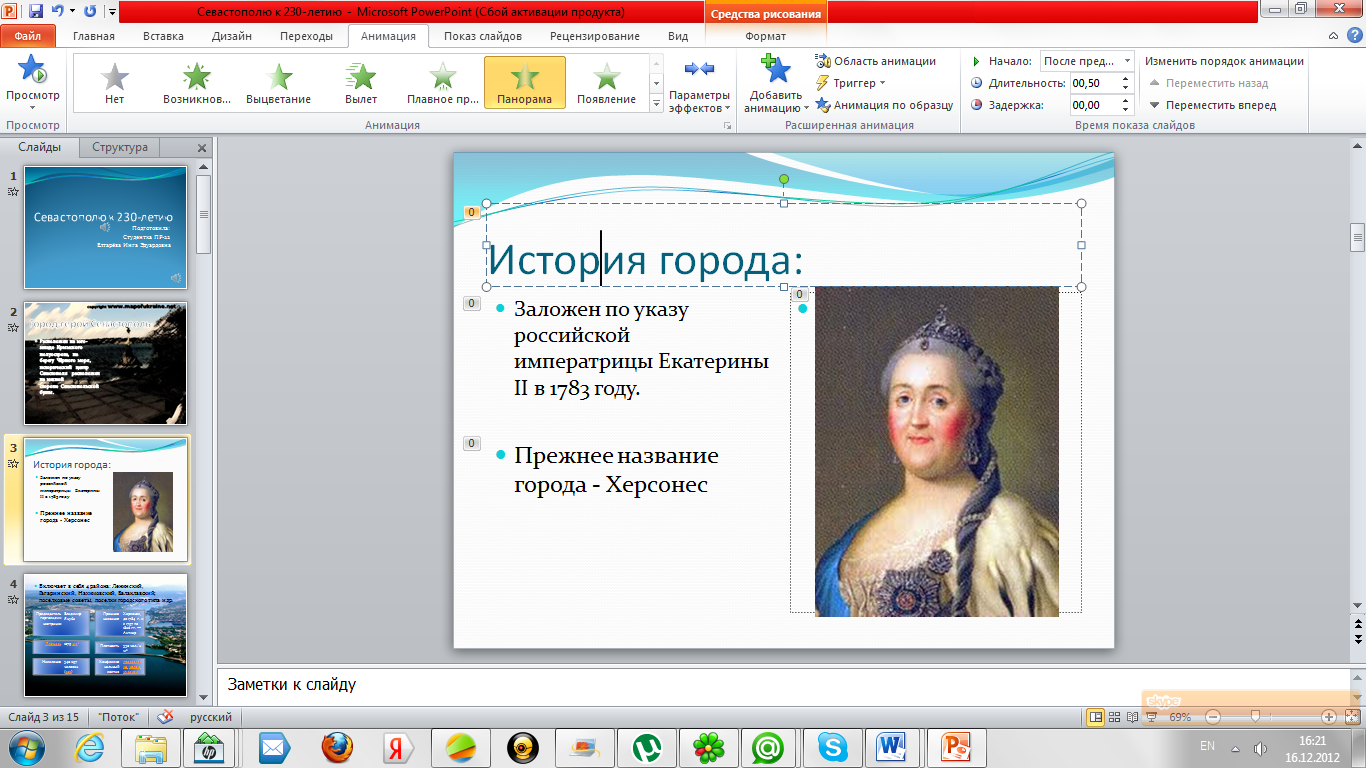Click the Просмотр animation preview button

pyautogui.click(x=33, y=84)
